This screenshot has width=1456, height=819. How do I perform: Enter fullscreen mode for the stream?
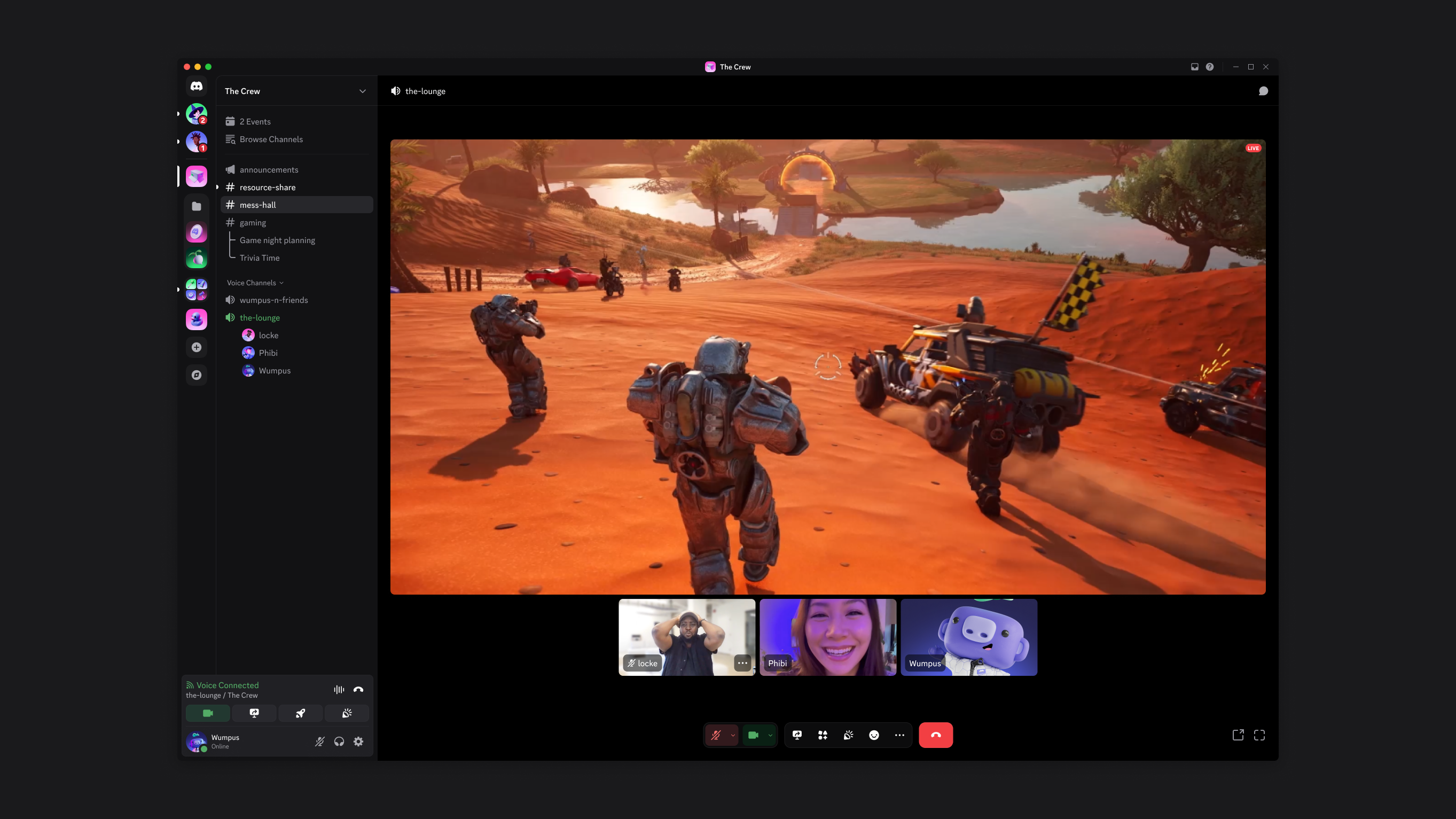pos(1259,735)
